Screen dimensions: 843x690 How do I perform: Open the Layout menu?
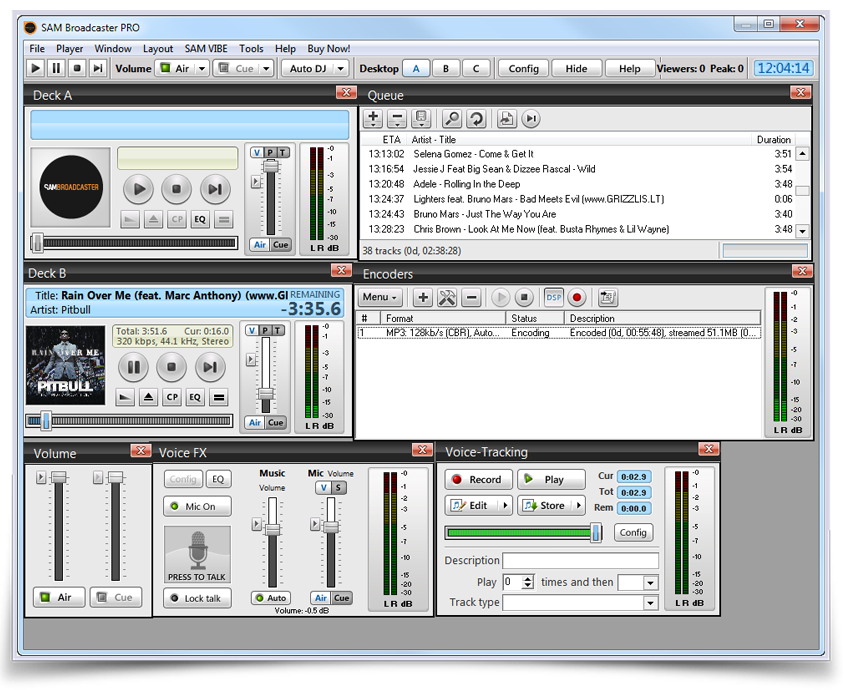(x=158, y=48)
